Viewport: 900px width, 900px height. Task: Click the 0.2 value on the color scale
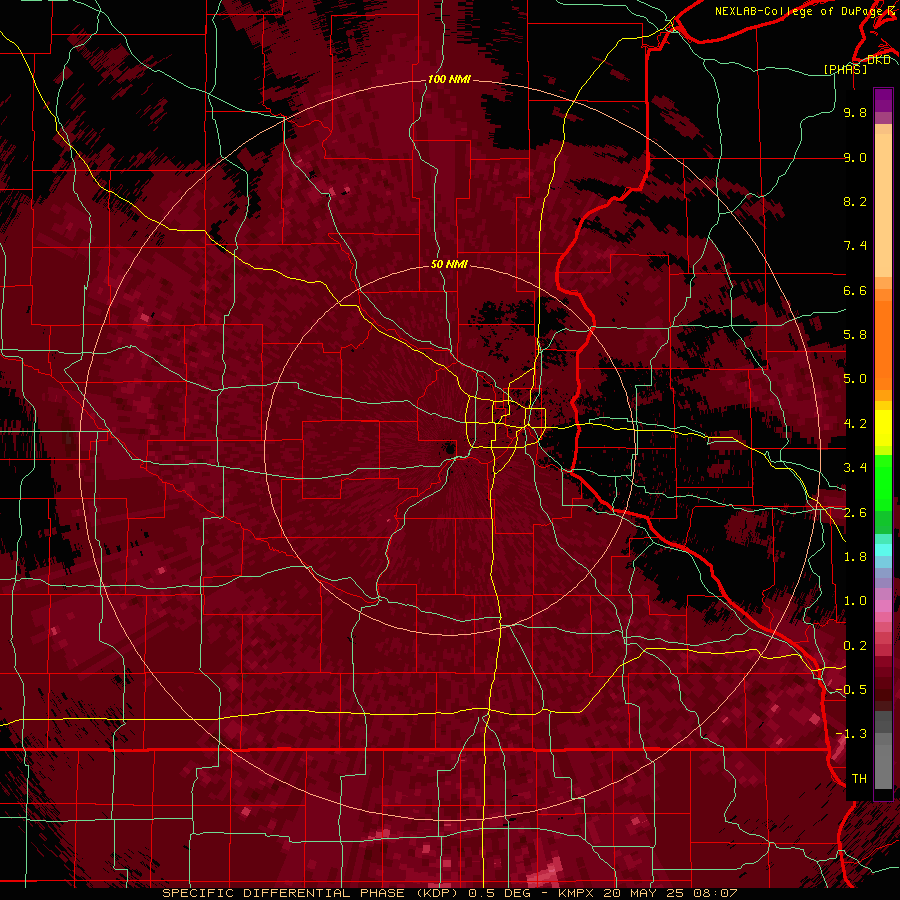855,646
